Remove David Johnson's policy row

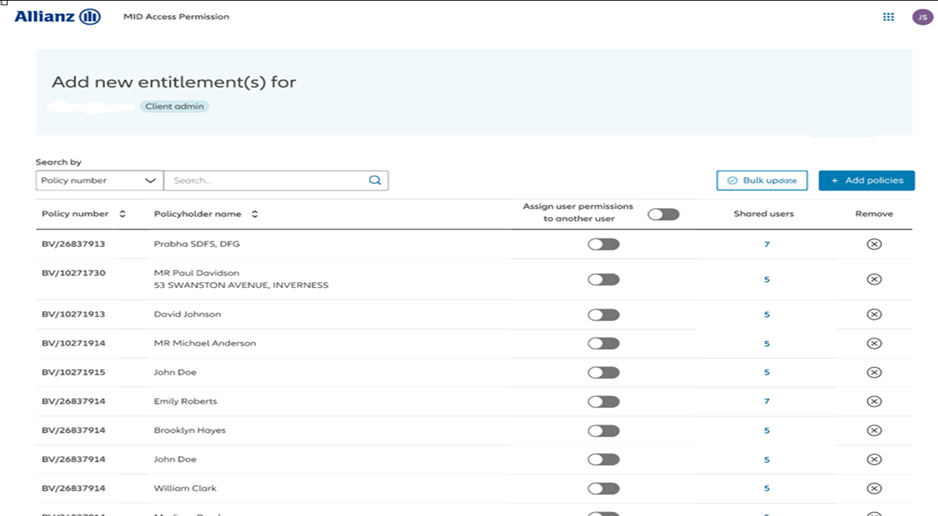(874, 315)
